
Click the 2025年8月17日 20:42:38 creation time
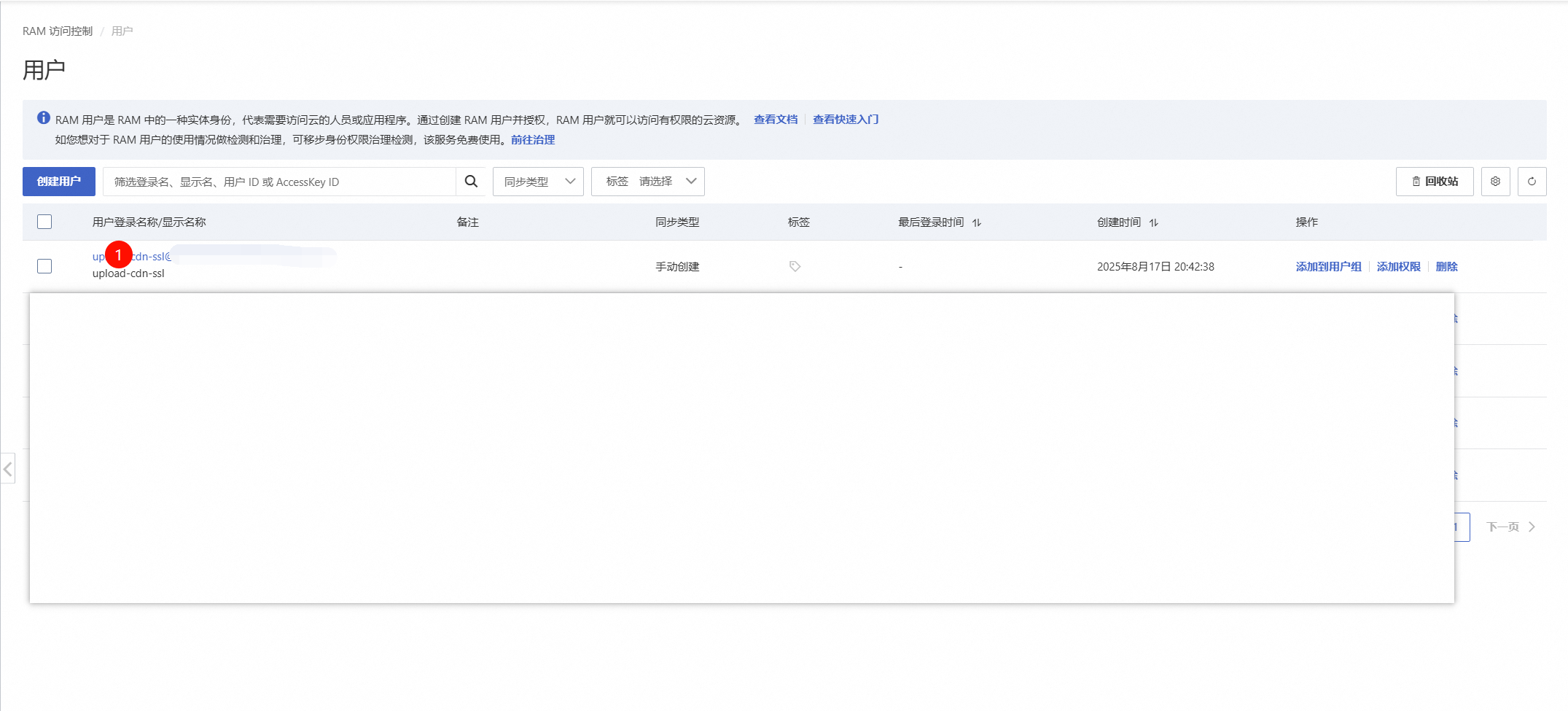click(1155, 267)
